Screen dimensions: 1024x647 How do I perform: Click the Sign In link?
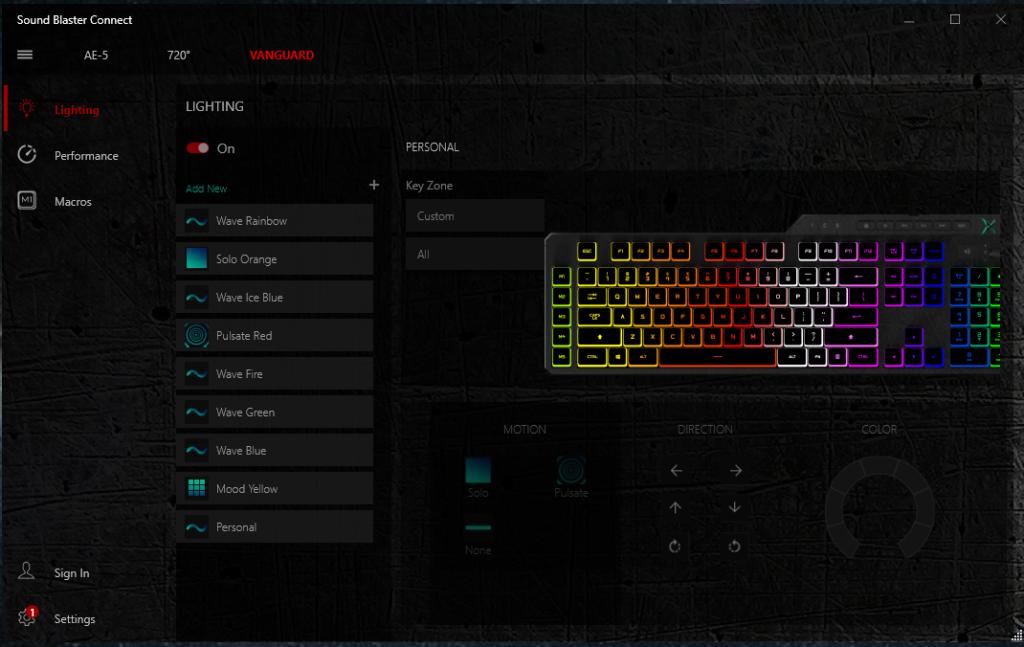(x=72, y=573)
